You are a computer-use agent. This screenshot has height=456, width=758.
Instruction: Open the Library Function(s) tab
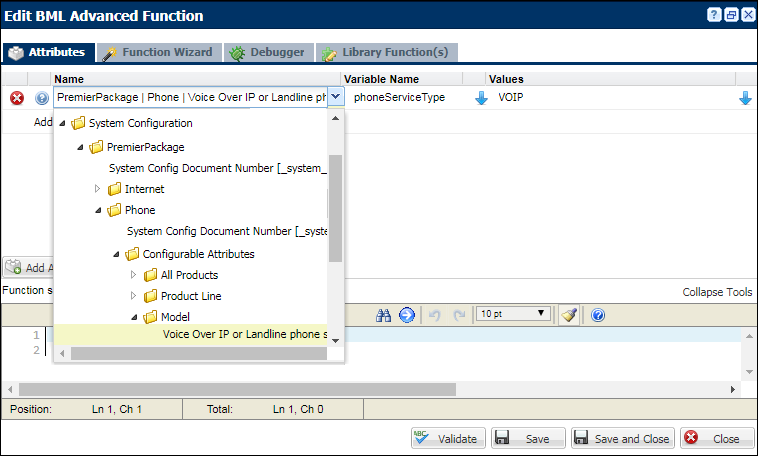pos(387,52)
